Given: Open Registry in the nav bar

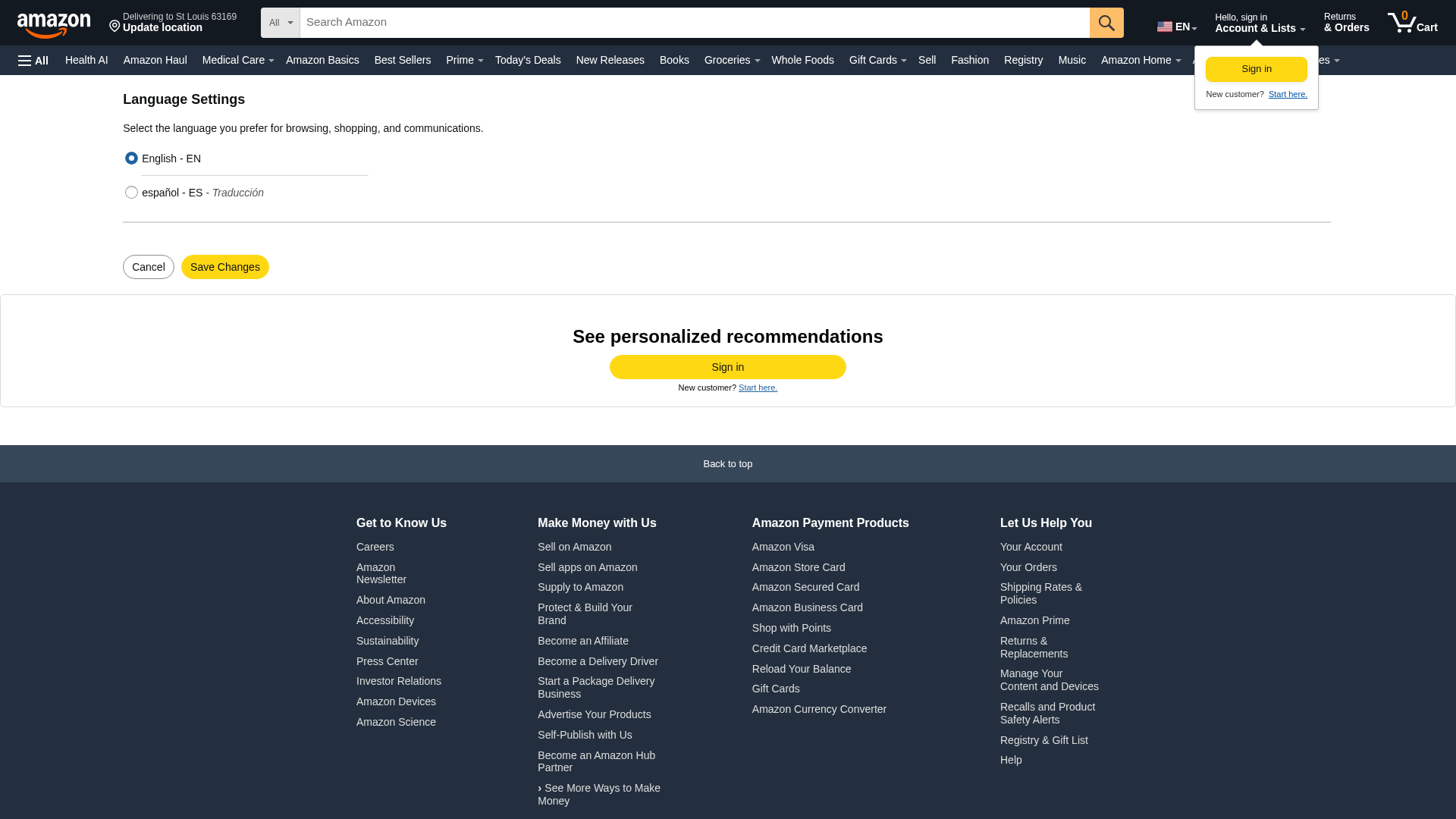Looking at the screenshot, I should pyautogui.click(x=1023, y=60).
